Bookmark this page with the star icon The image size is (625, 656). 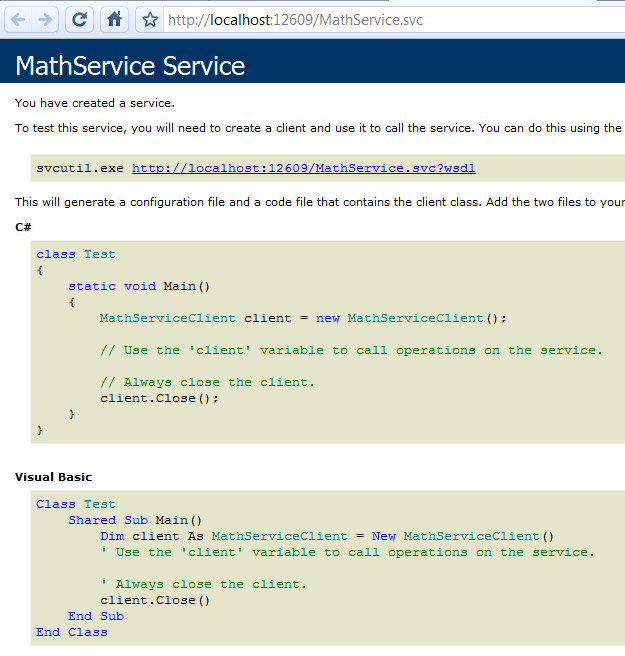point(150,20)
